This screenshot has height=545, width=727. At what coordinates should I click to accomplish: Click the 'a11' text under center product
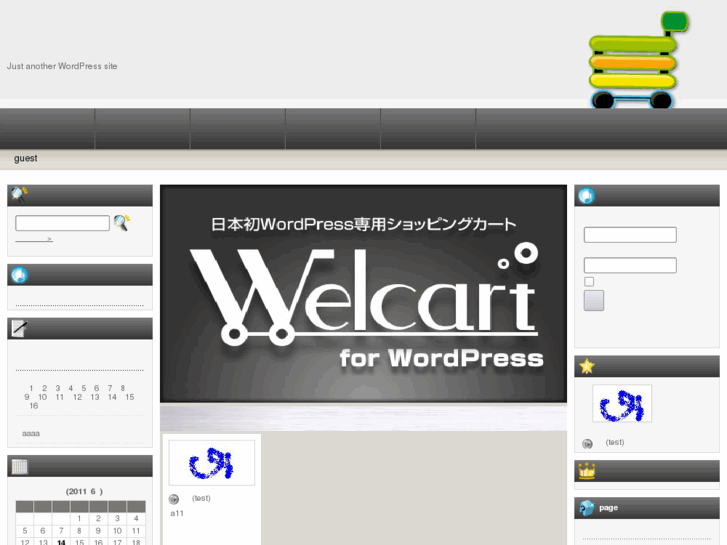point(177,513)
